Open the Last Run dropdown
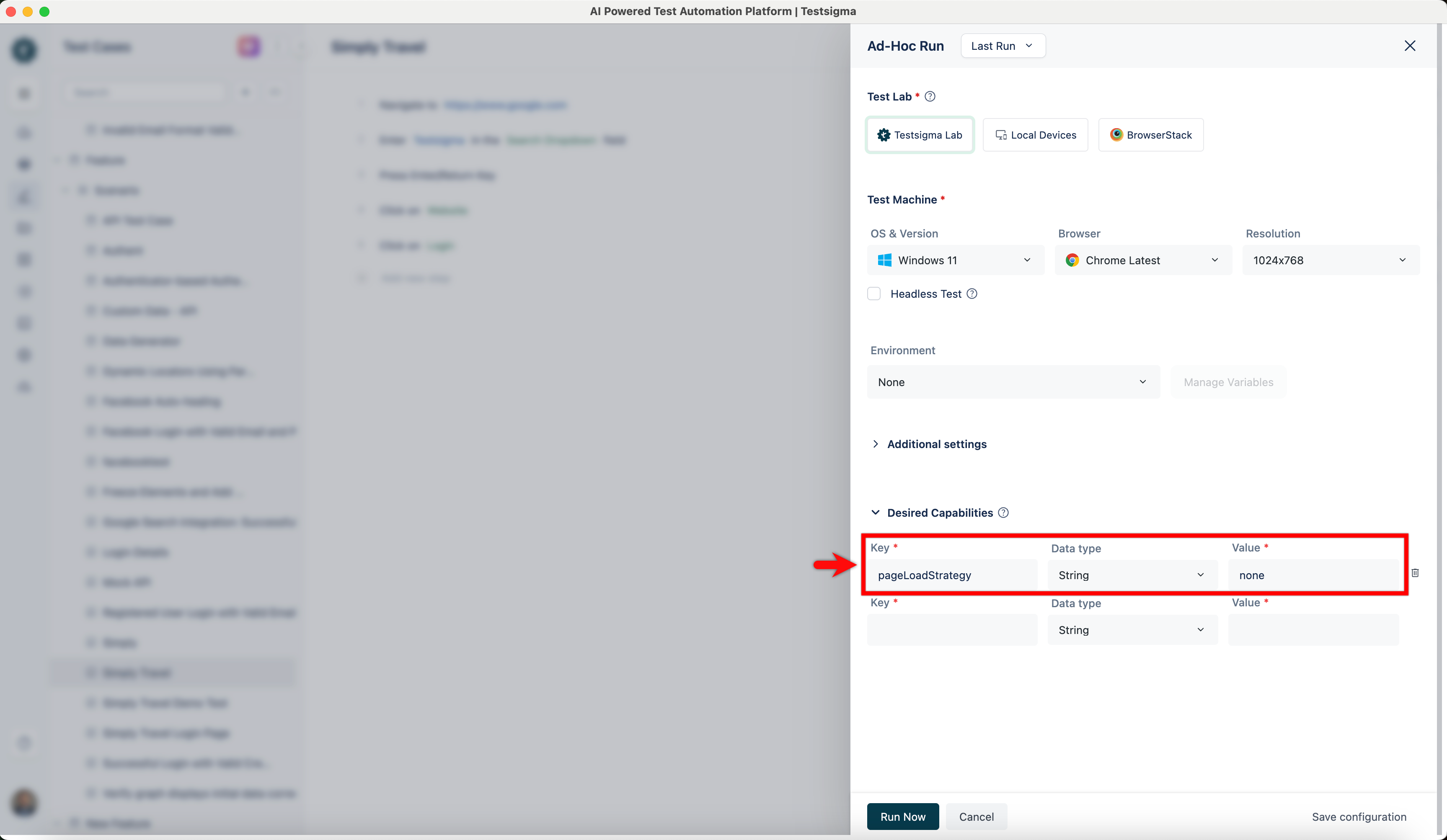 1002,46
